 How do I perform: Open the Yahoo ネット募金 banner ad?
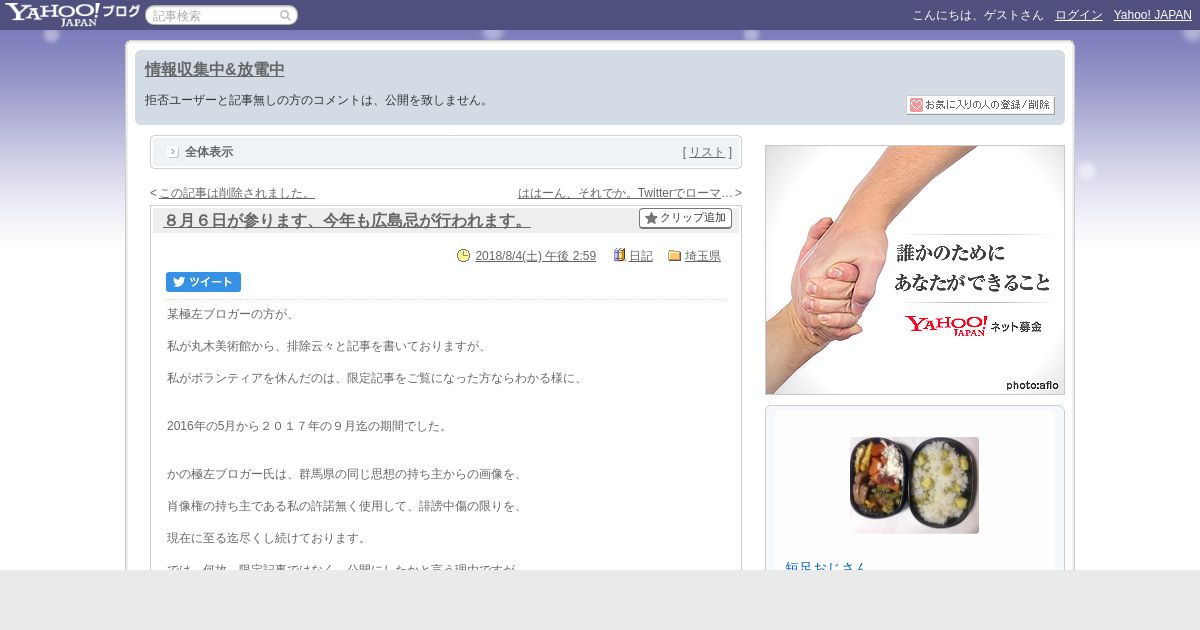click(x=915, y=270)
